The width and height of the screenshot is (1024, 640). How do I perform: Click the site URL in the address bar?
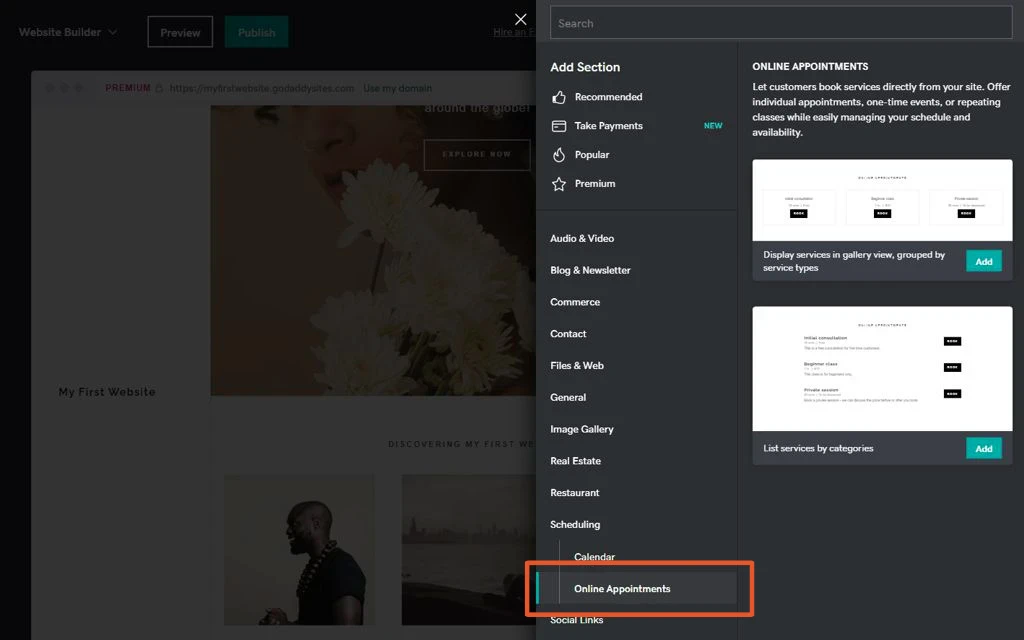(261, 88)
